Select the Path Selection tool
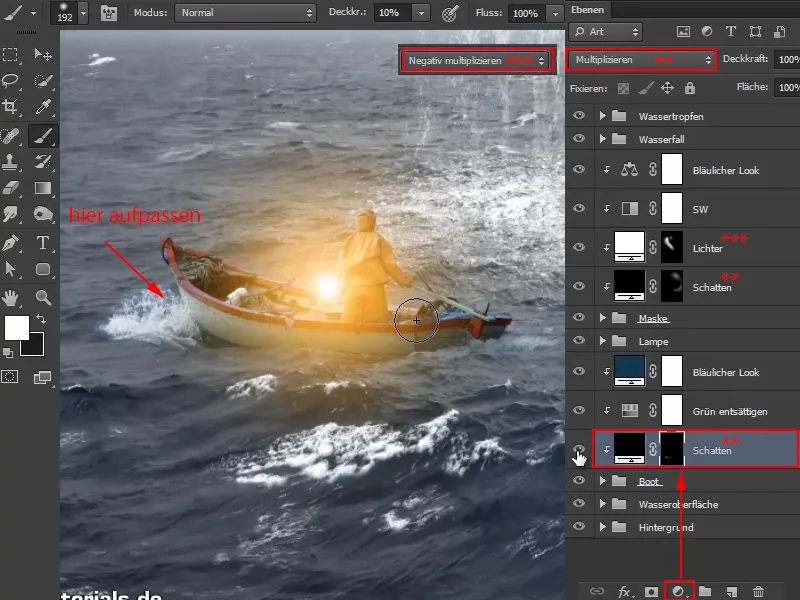 (x=10, y=269)
